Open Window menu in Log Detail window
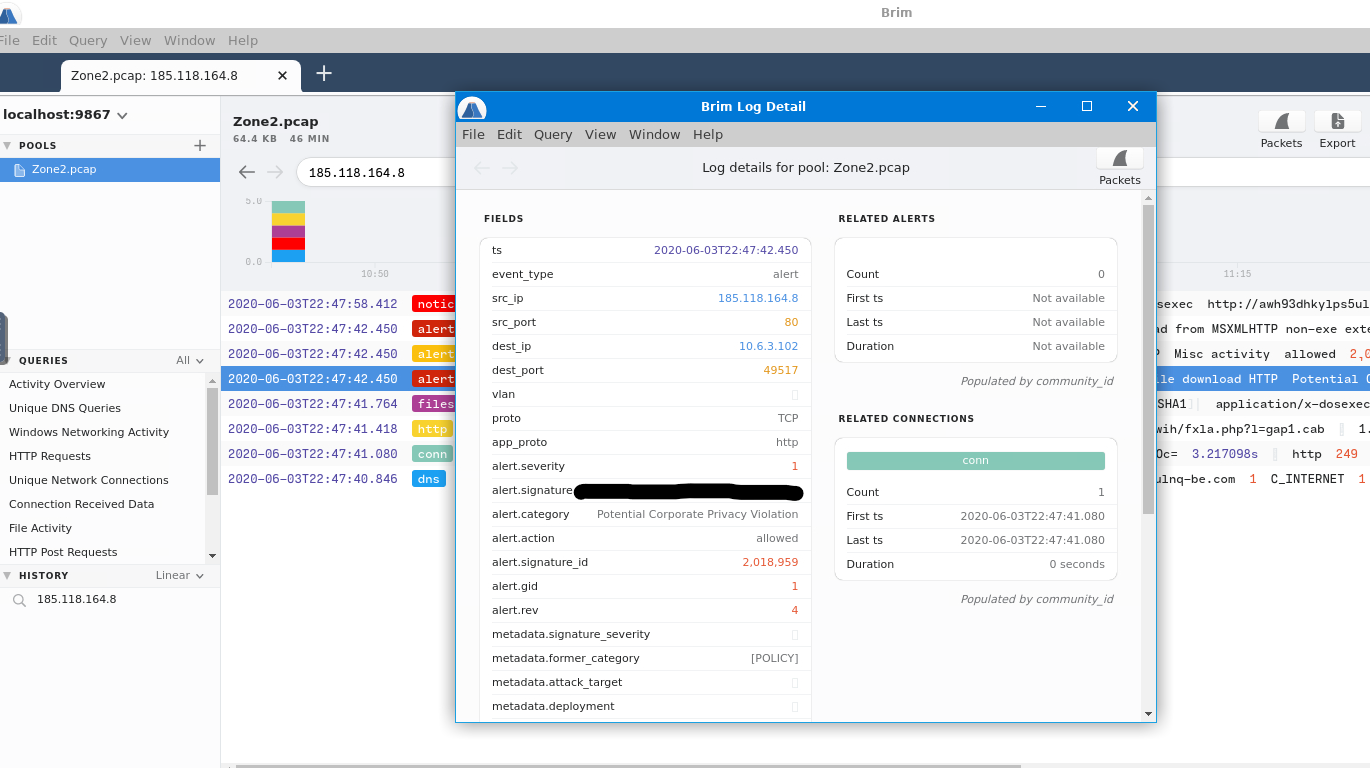Viewport: 1370px width, 768px height. pos(654,135)
